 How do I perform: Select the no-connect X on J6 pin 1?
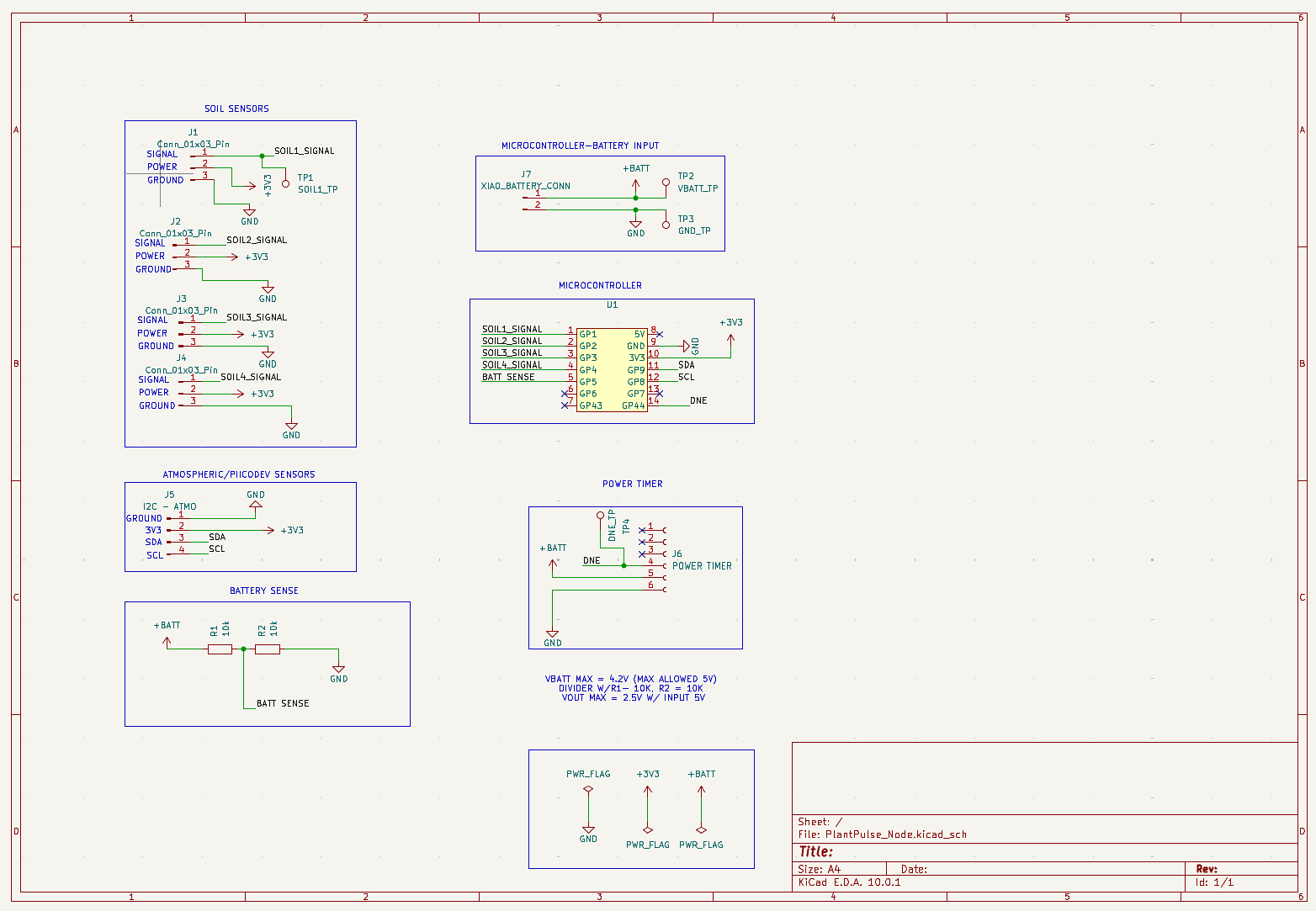pyautogui.click(x=642, y=530)
